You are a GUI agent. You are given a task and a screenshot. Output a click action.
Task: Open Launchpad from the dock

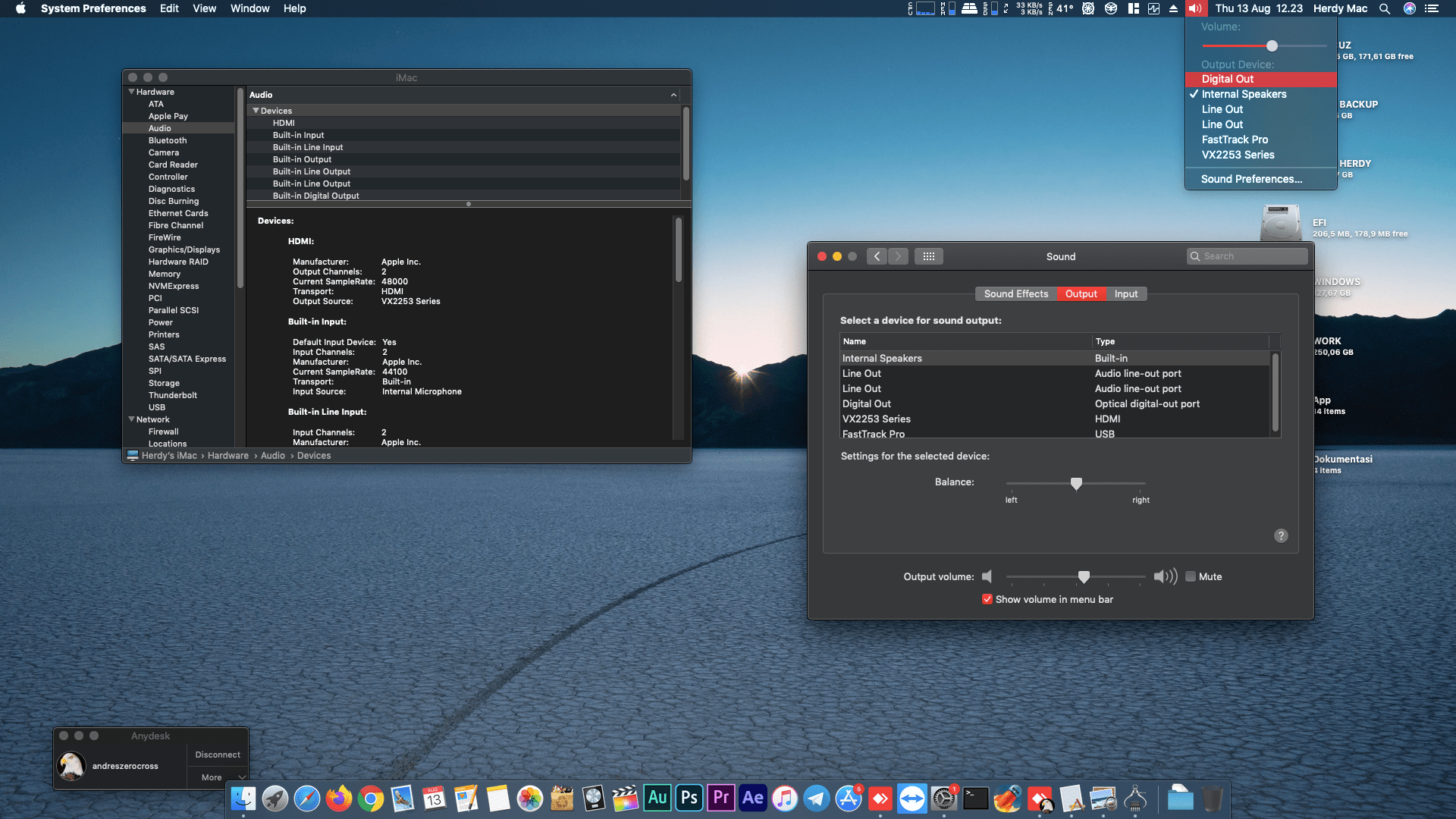[x=275, y=799]
